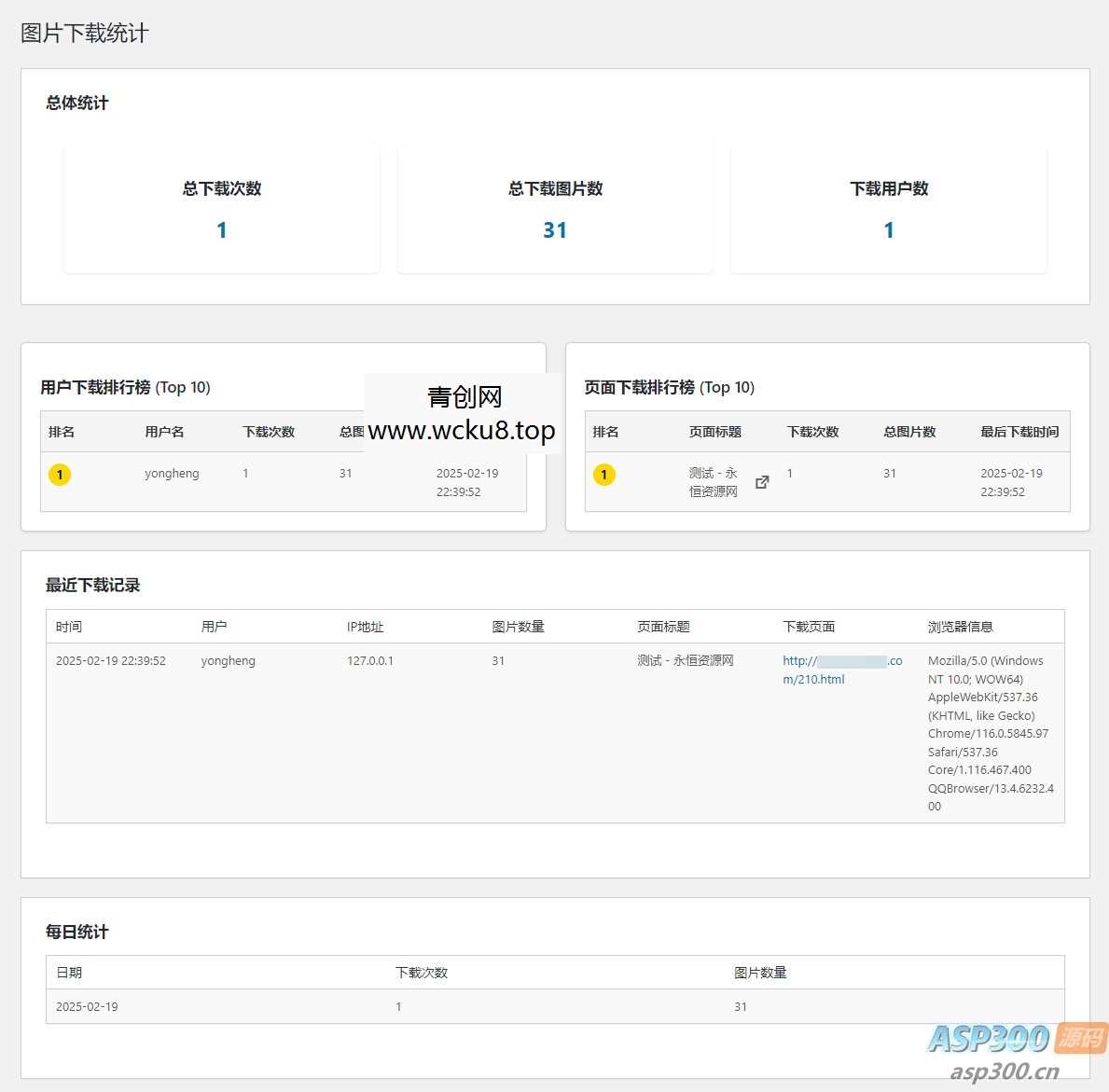
Task: Open external link icon beside 测试 - 永恒资源网
Action: click(x=762, y=482)
